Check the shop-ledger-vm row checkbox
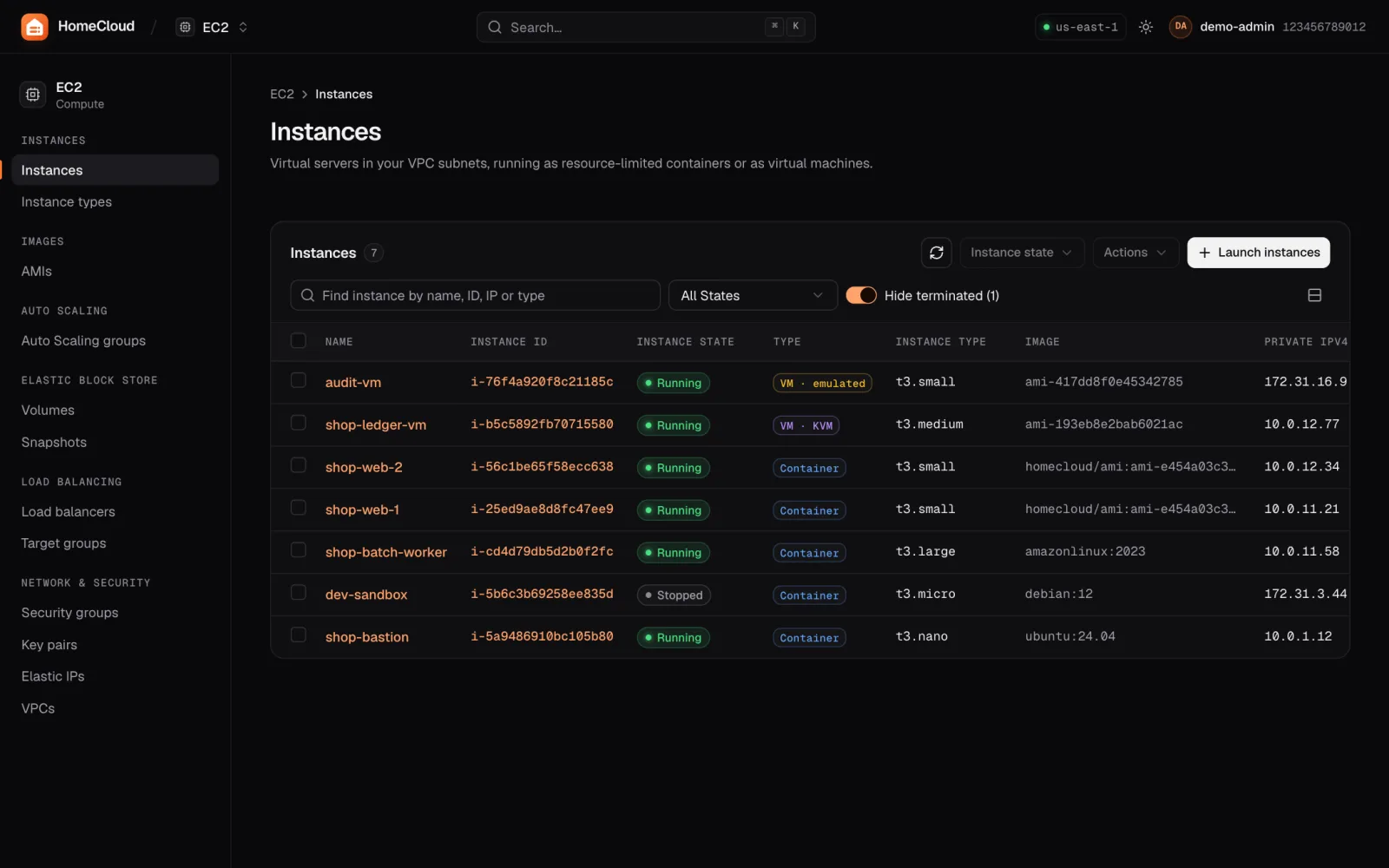This screenshot has width=1389, height=868. [298, 423]
